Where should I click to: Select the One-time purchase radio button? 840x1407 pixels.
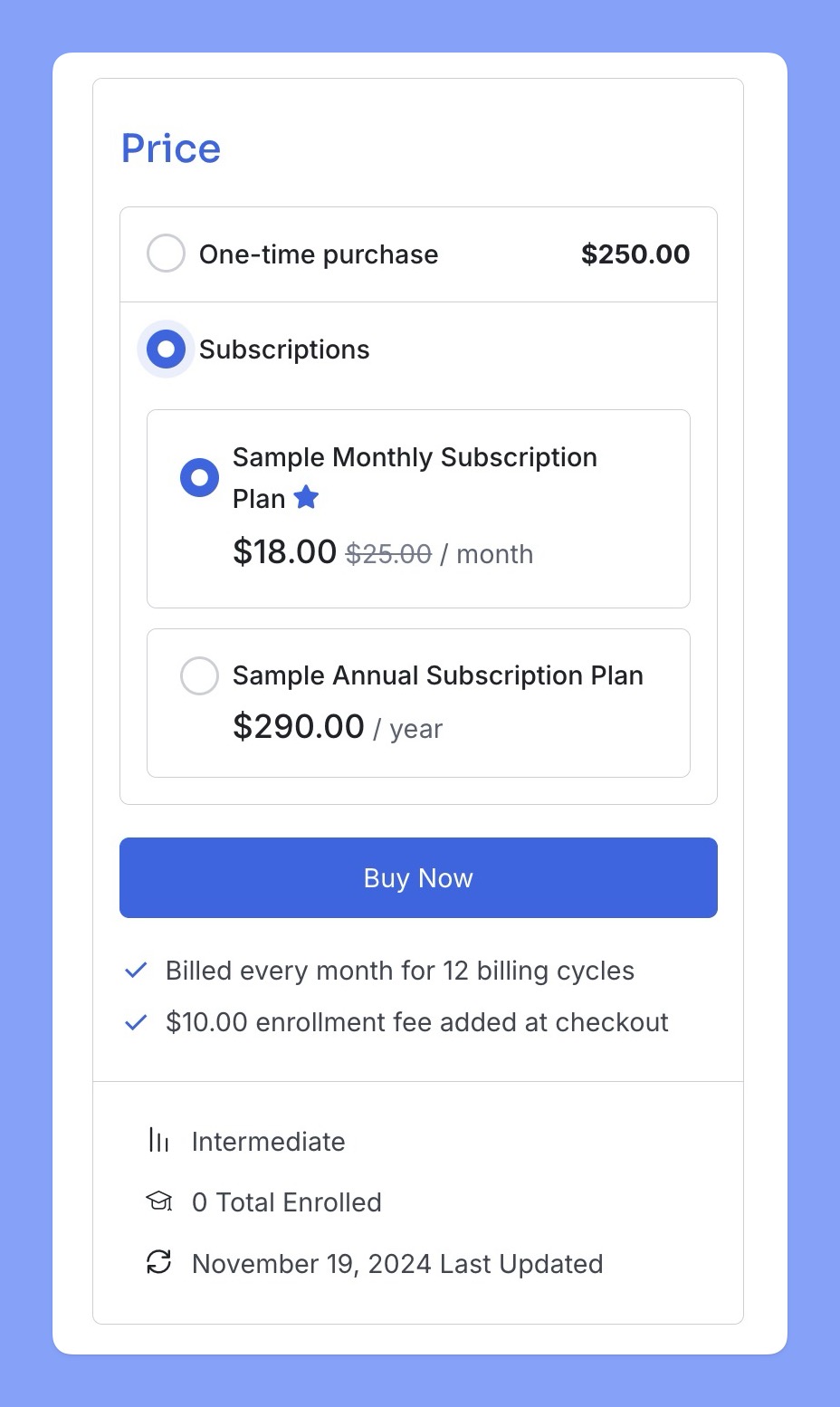coord(166,254)
